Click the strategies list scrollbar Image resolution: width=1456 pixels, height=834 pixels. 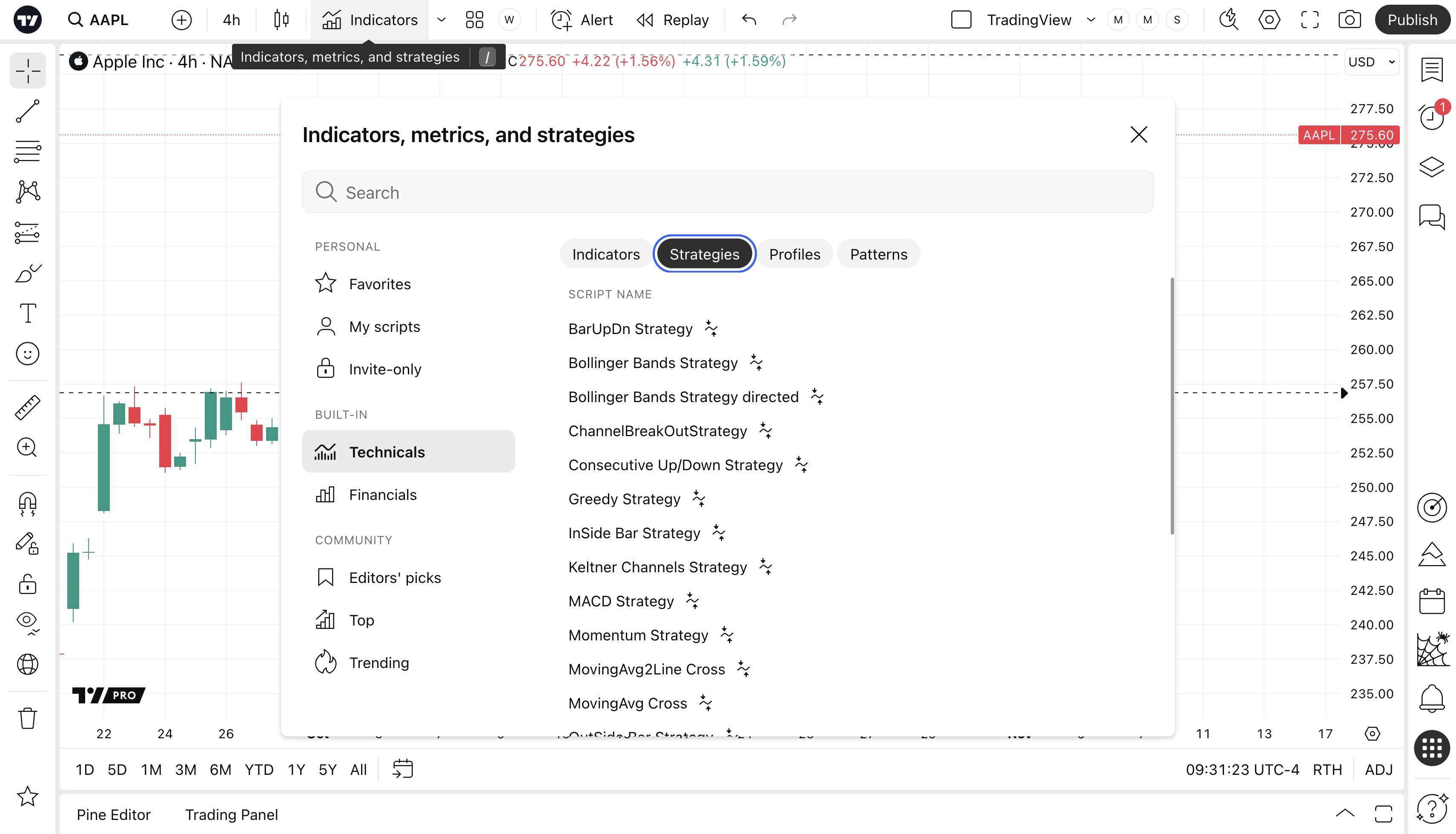[1172, 407]
